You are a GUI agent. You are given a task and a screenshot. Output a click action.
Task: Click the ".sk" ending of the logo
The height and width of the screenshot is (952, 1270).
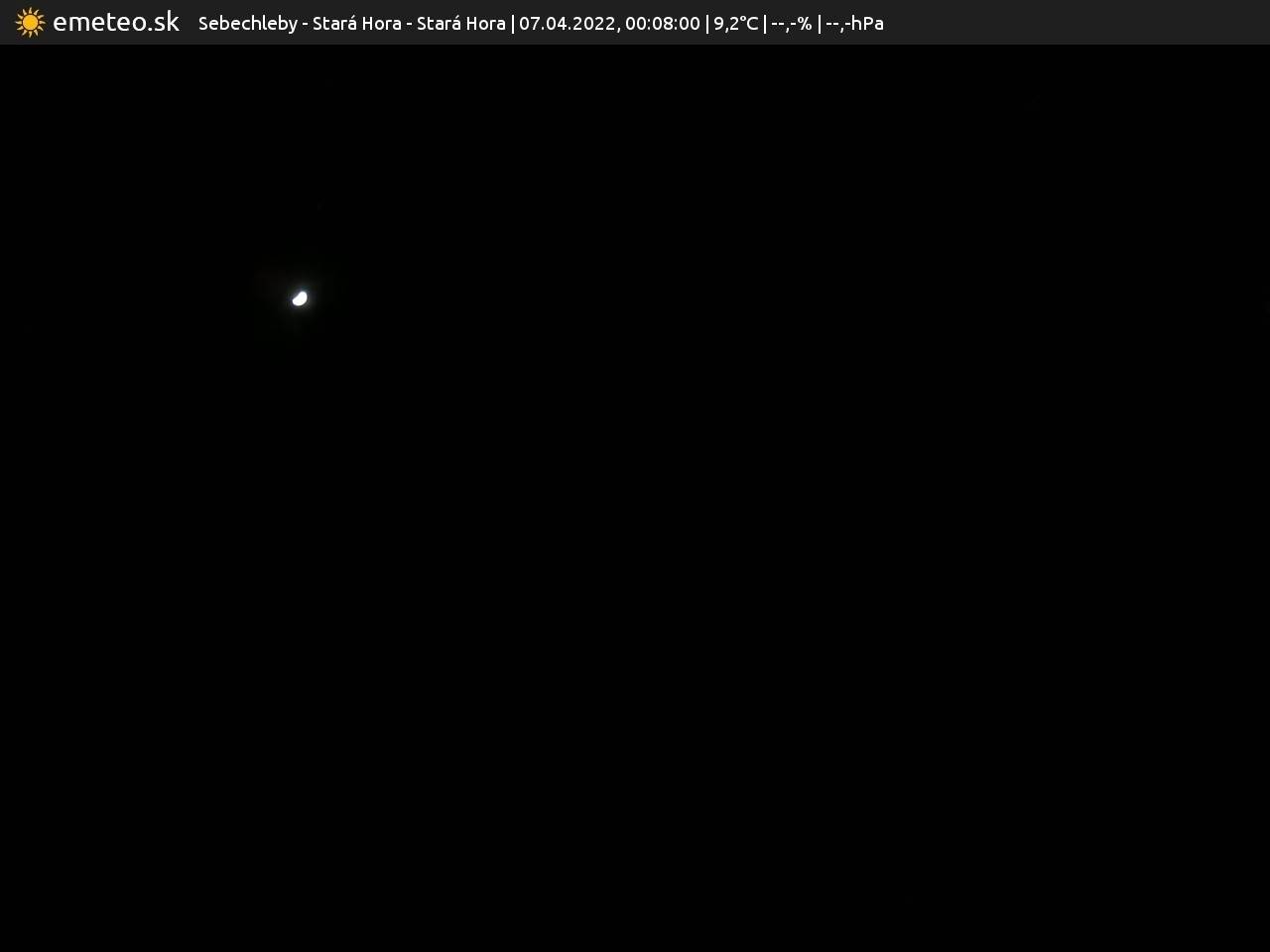pyautogui.click(x=161, y=22)
